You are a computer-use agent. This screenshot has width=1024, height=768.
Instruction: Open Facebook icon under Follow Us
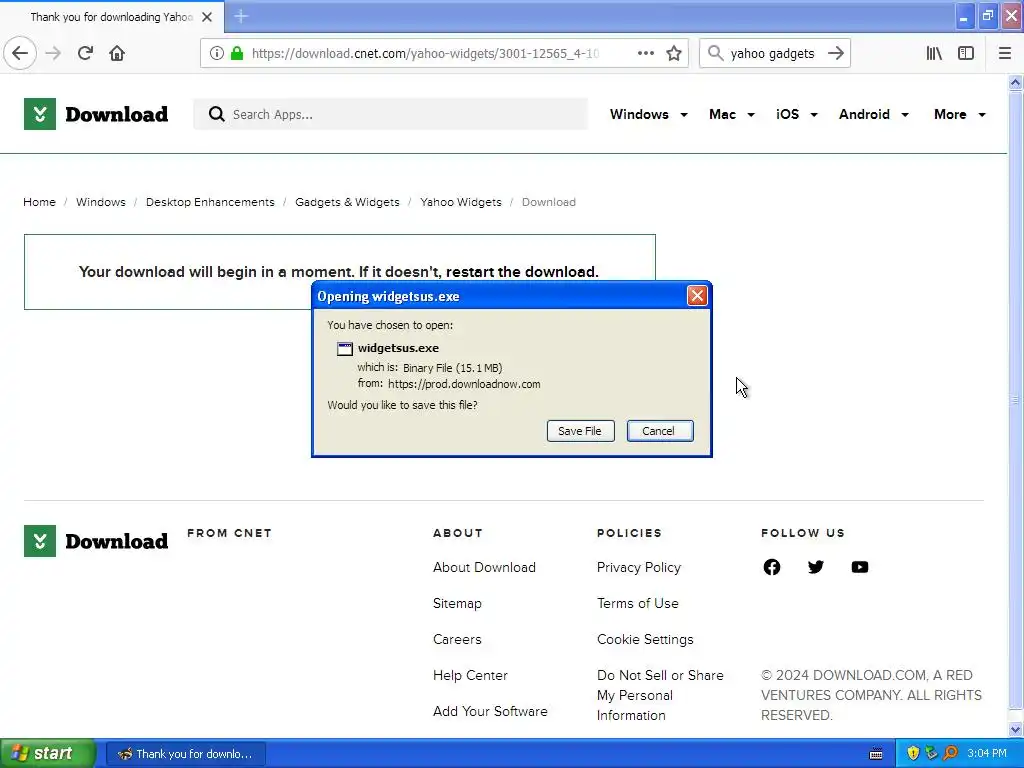click(771, 567)
